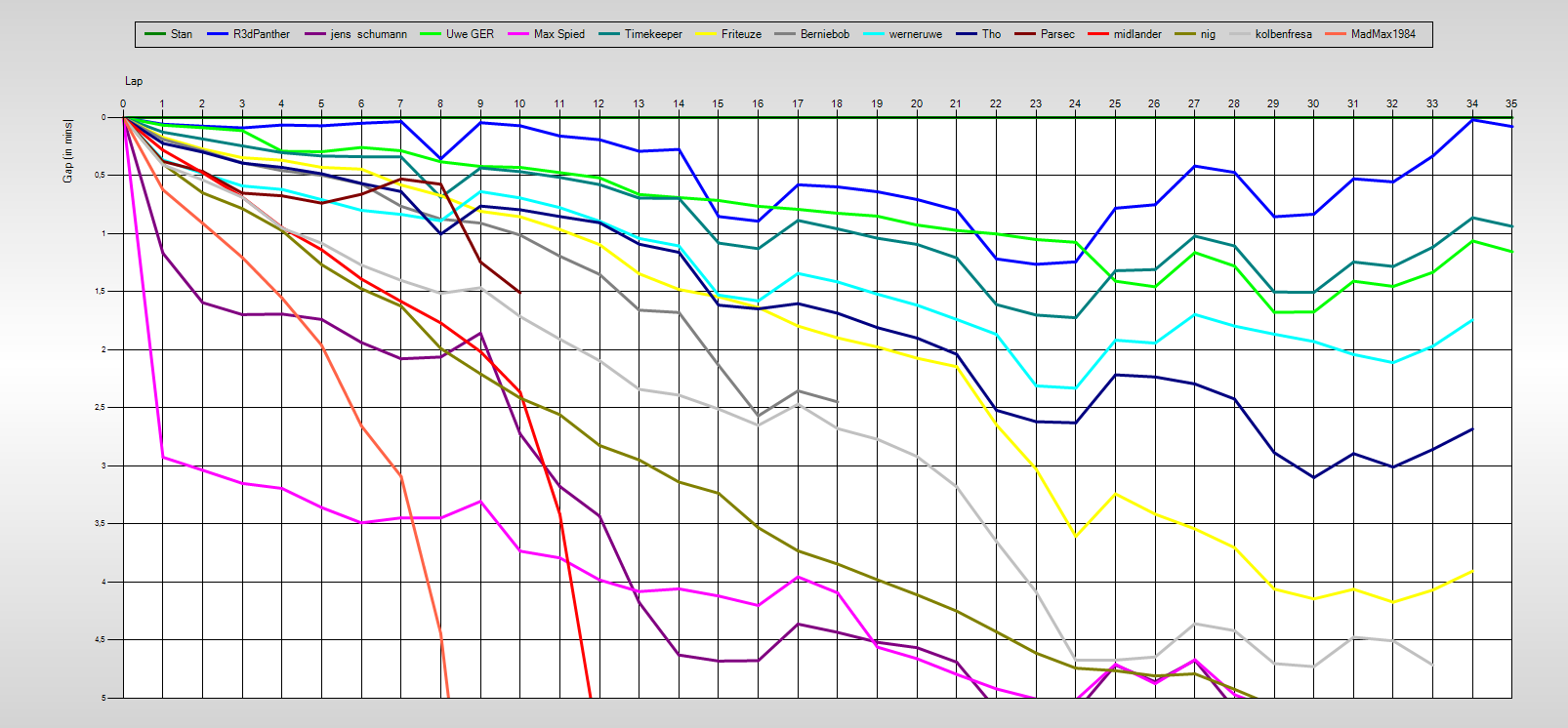This screenshot has height=728, width=1568.
Task: Click the 4.5 gap axis label
Action: tap(101, 640)
